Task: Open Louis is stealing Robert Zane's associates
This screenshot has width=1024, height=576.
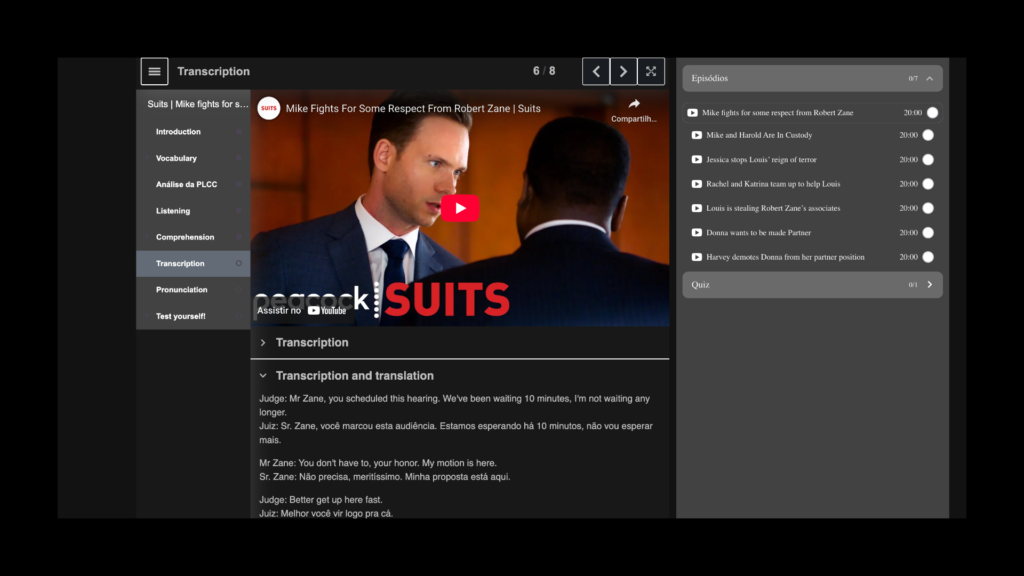Action: tap(773, 208)
